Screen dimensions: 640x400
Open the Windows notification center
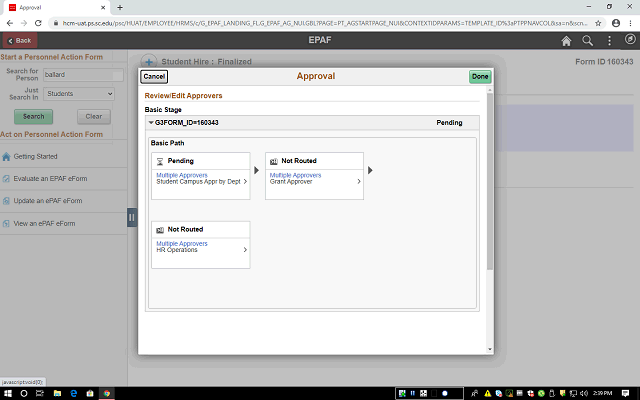[x=625, y=393]
